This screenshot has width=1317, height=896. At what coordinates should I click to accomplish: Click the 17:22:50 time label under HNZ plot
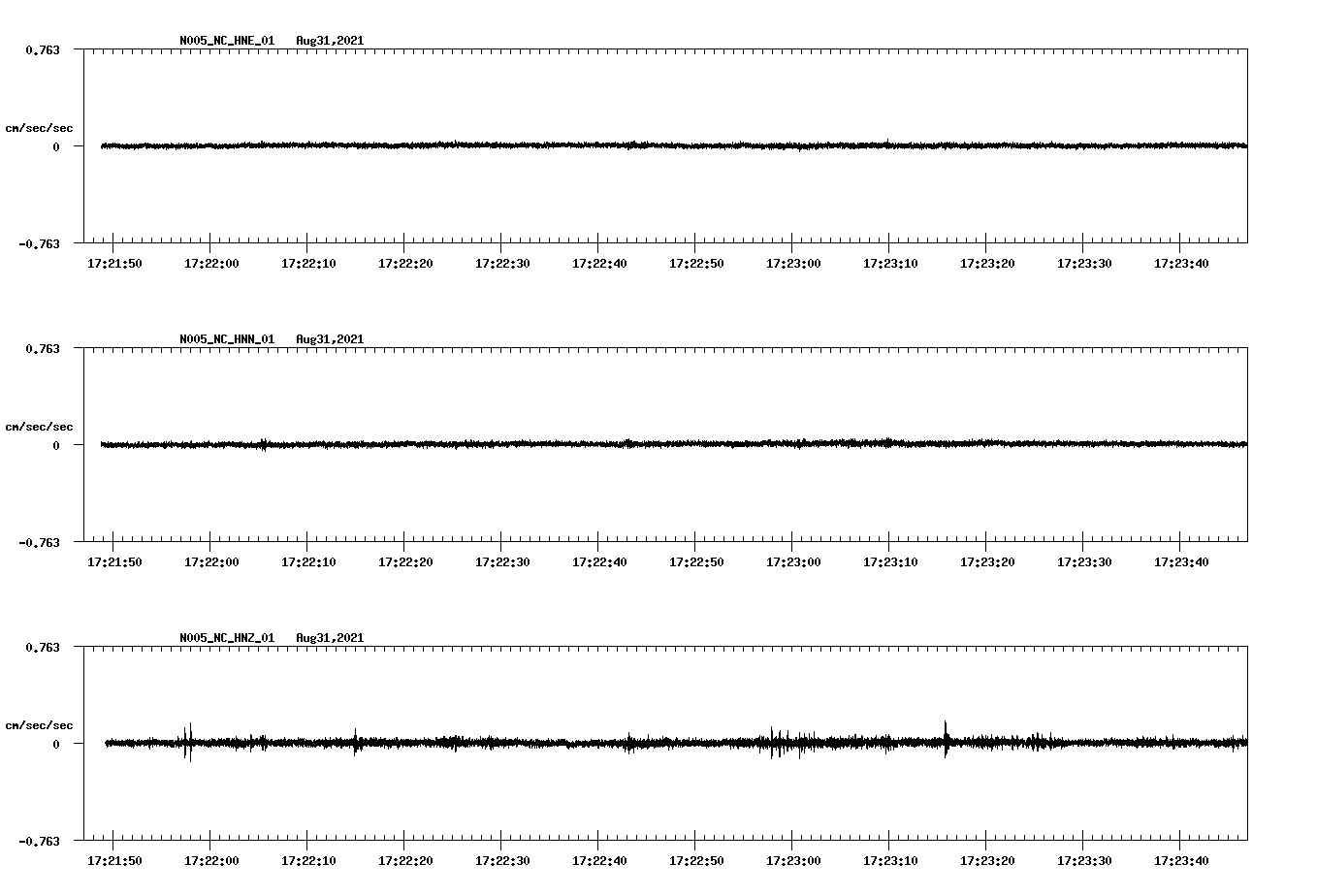696,861
